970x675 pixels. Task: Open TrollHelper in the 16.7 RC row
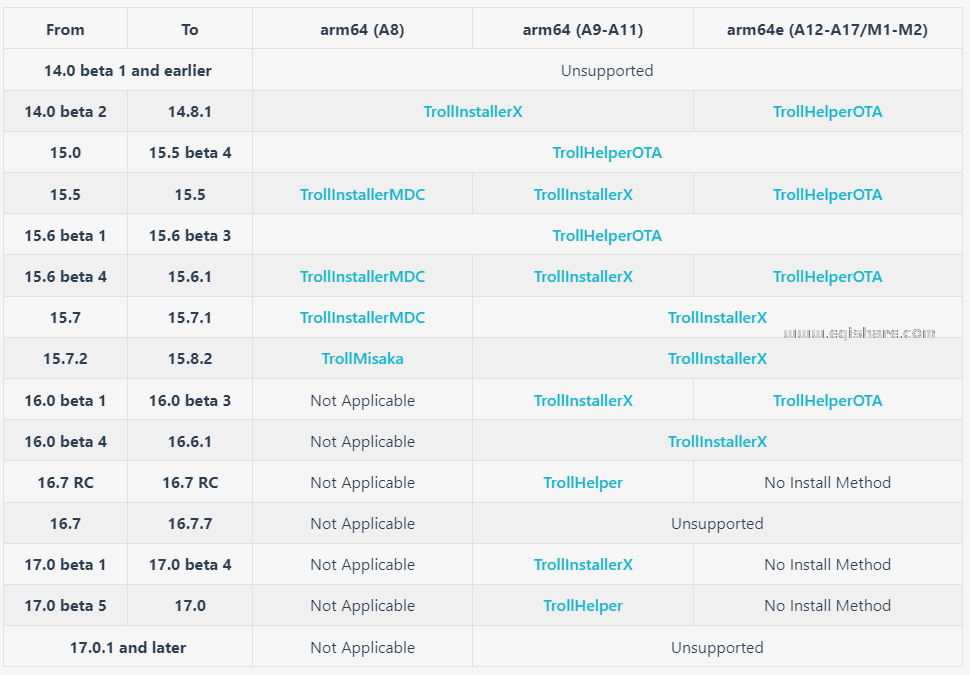583,483
